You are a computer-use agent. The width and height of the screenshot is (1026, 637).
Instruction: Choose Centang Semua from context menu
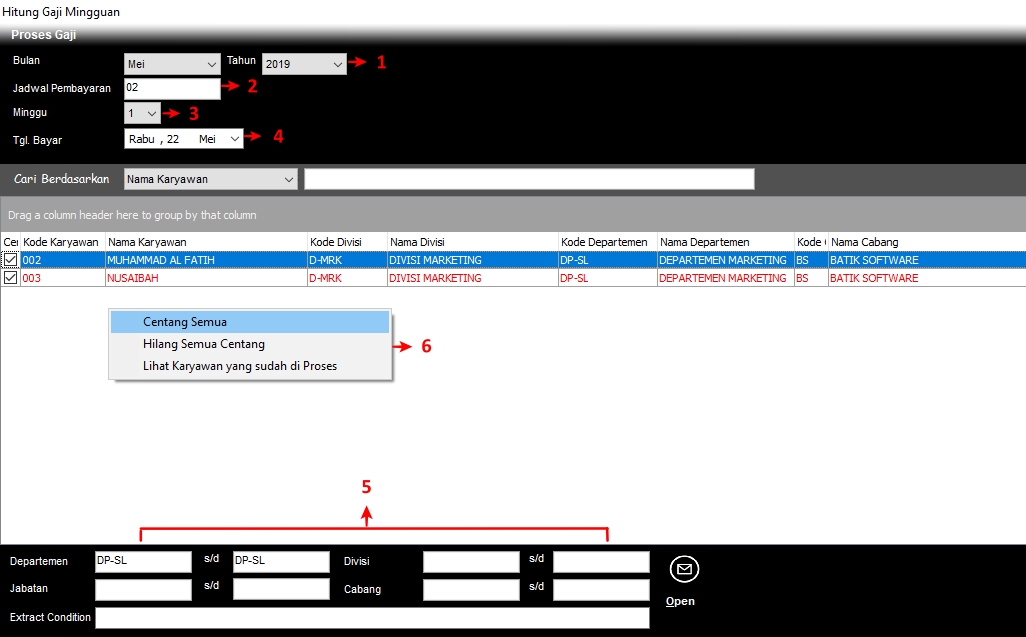point(184,322)
